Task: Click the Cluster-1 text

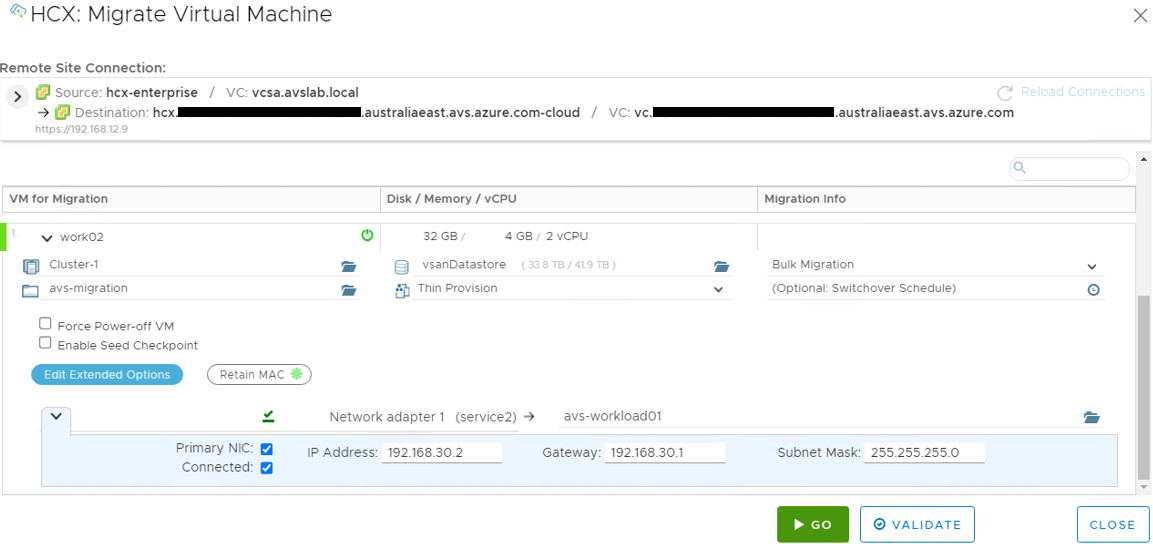Action: pyautogui.click(x=74, y=265)
